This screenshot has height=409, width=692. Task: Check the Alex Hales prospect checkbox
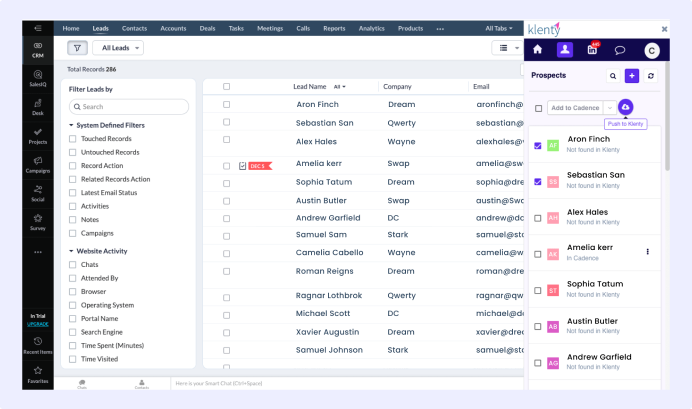(539, 217)
